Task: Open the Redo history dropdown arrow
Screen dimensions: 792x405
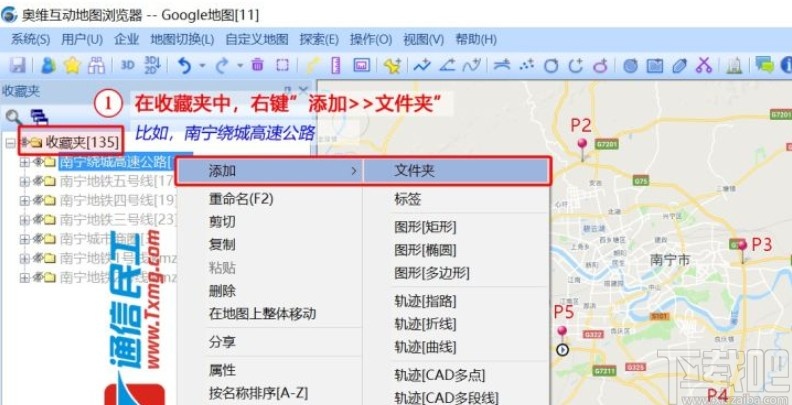Action: click(240, 66)
